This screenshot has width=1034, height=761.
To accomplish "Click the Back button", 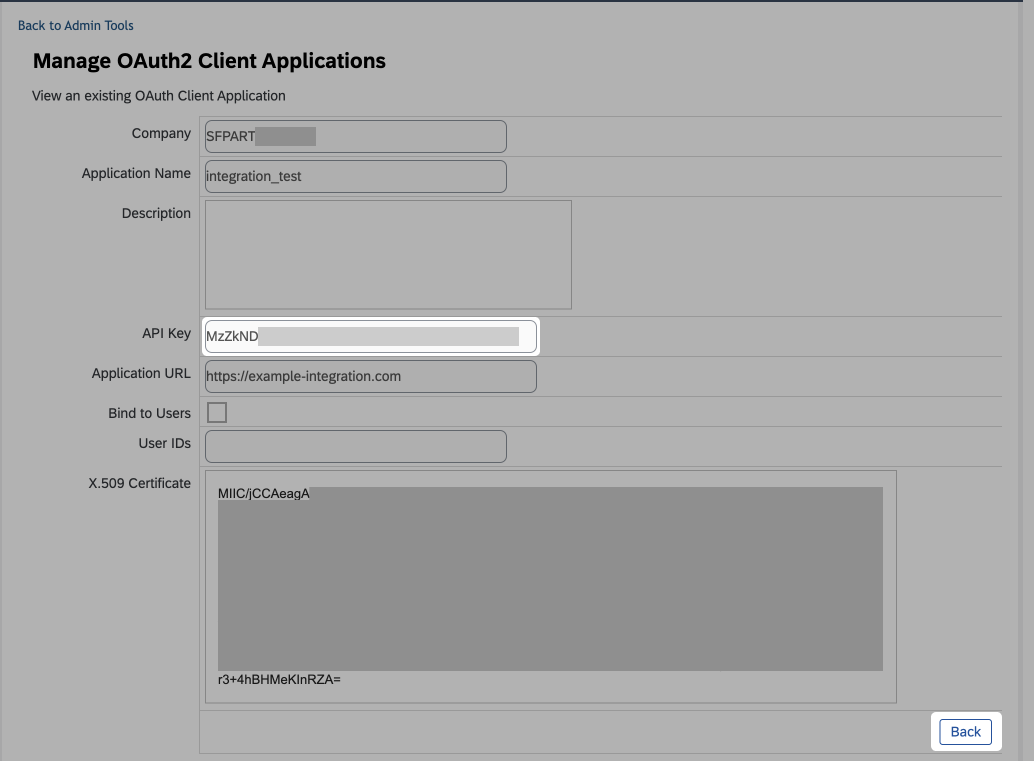I will [x=965, y=732].
